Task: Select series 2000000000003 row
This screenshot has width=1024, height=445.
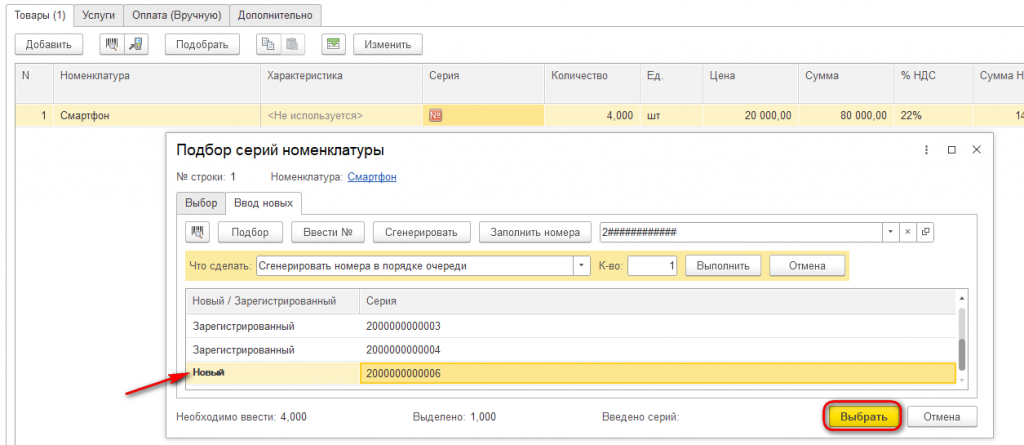Action: coord(571,325)
